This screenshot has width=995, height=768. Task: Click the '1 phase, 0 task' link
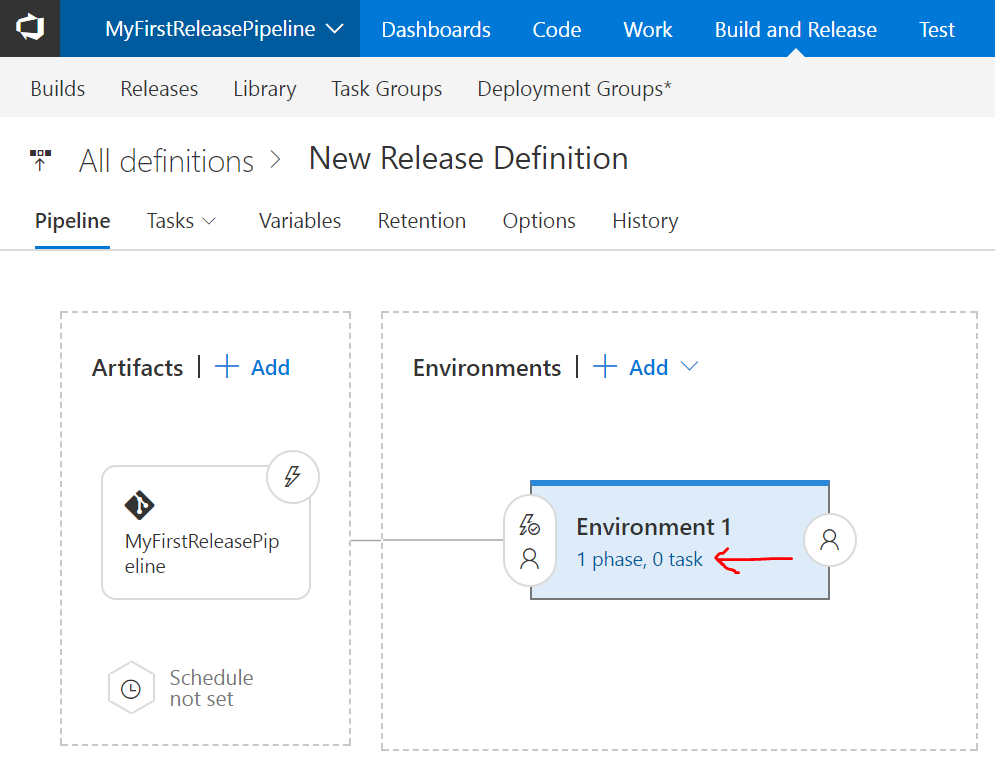(x=640, y=560)
